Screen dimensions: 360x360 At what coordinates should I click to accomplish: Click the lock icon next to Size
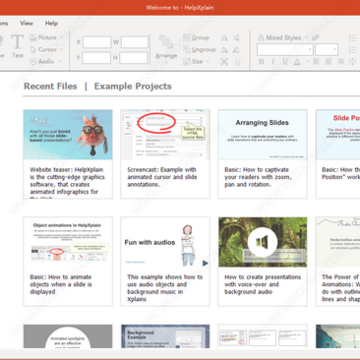(237, 62)
